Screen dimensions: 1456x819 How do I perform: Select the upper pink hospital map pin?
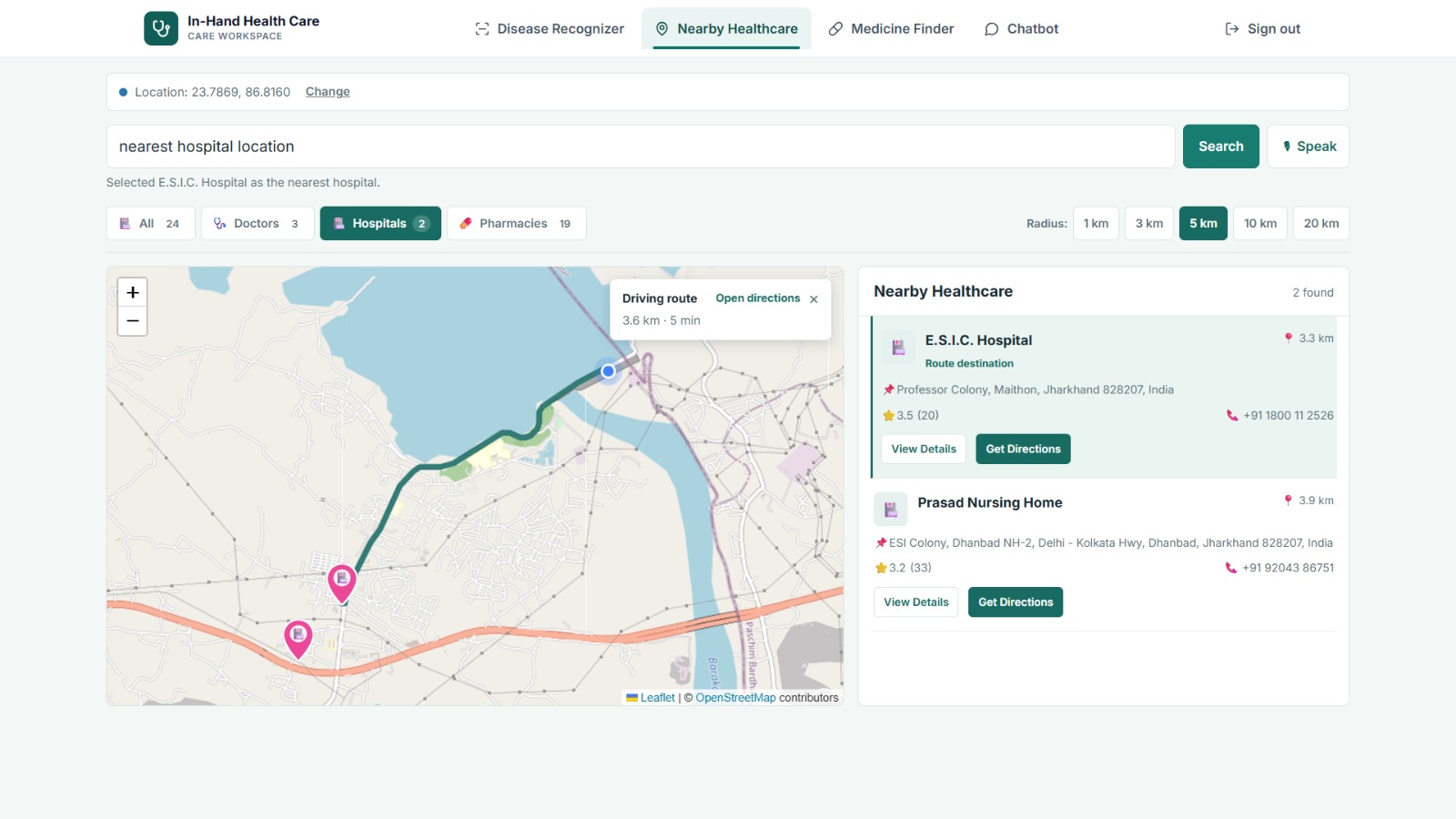coord(341,583)
